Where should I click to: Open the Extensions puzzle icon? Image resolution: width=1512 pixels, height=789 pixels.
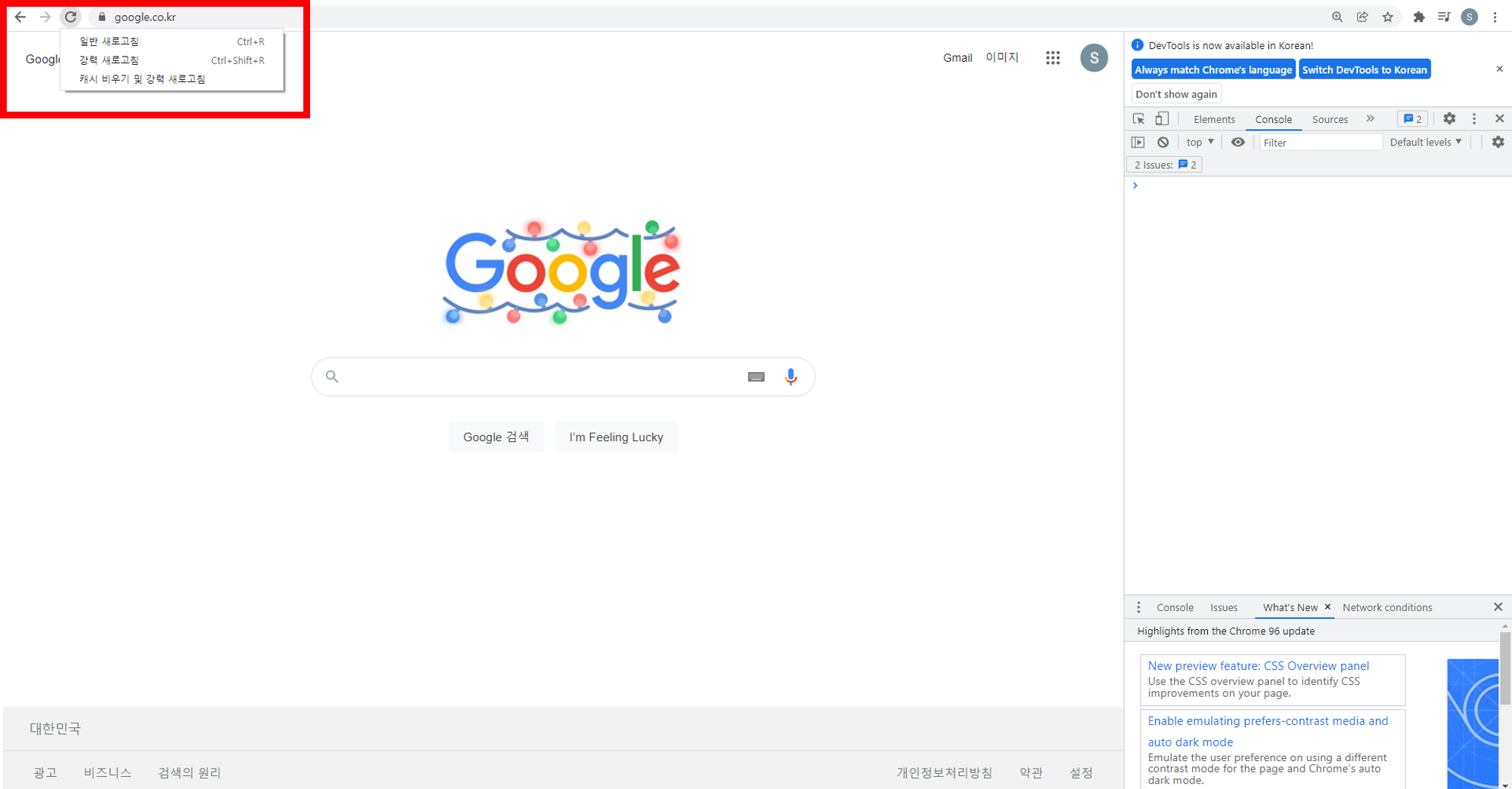[x=1419, y=17]
